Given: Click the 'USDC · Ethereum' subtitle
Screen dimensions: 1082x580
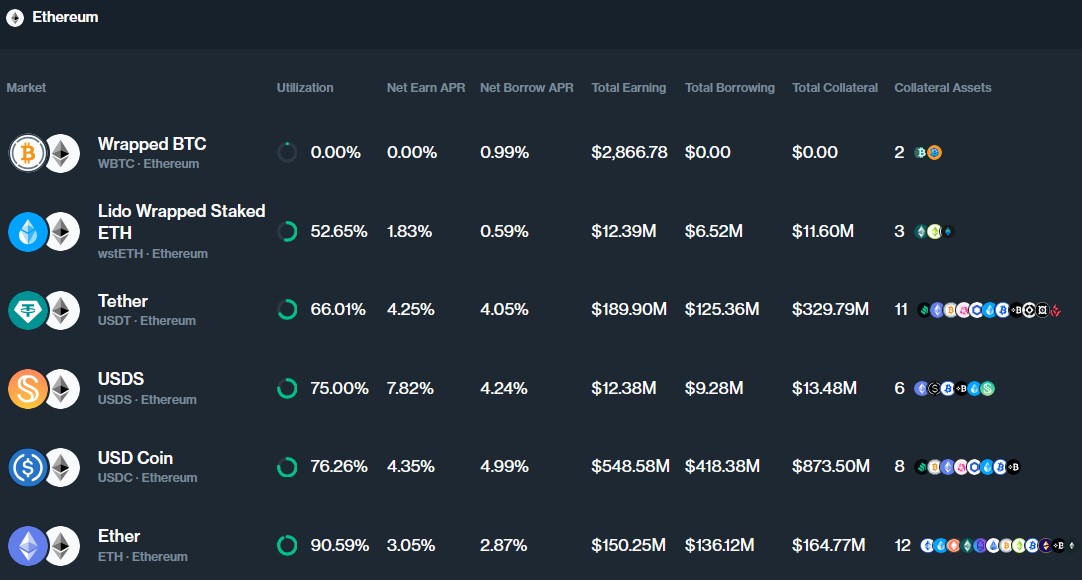Looking at the screenshot, I should click(x=148, y=478).
